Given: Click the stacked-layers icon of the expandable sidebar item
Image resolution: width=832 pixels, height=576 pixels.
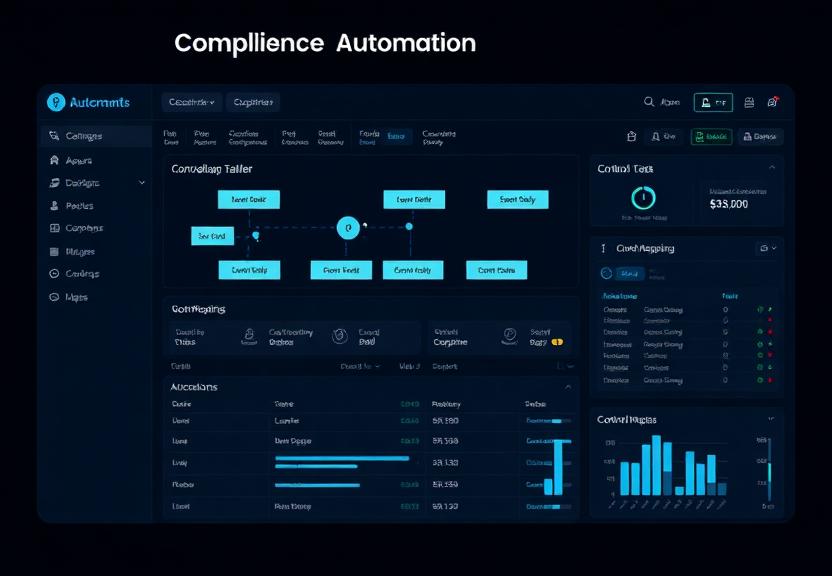Looking at the screenshot, I should 54,182.
